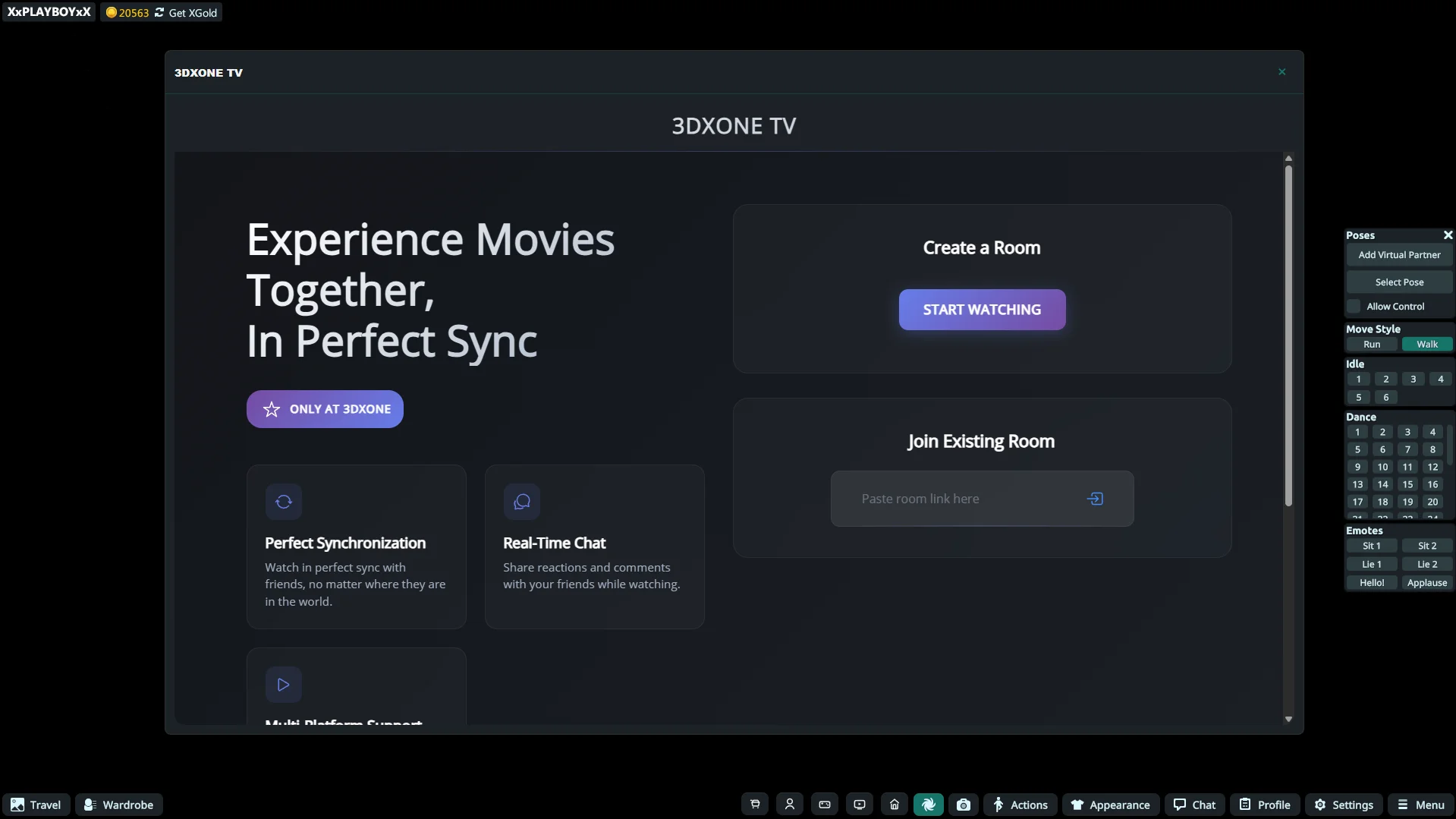Image resolution: width=1456 pixels, height=819 pixels.
Task: Click the Perfect Synchronization sync icon
Action: [x=284, y=502]
